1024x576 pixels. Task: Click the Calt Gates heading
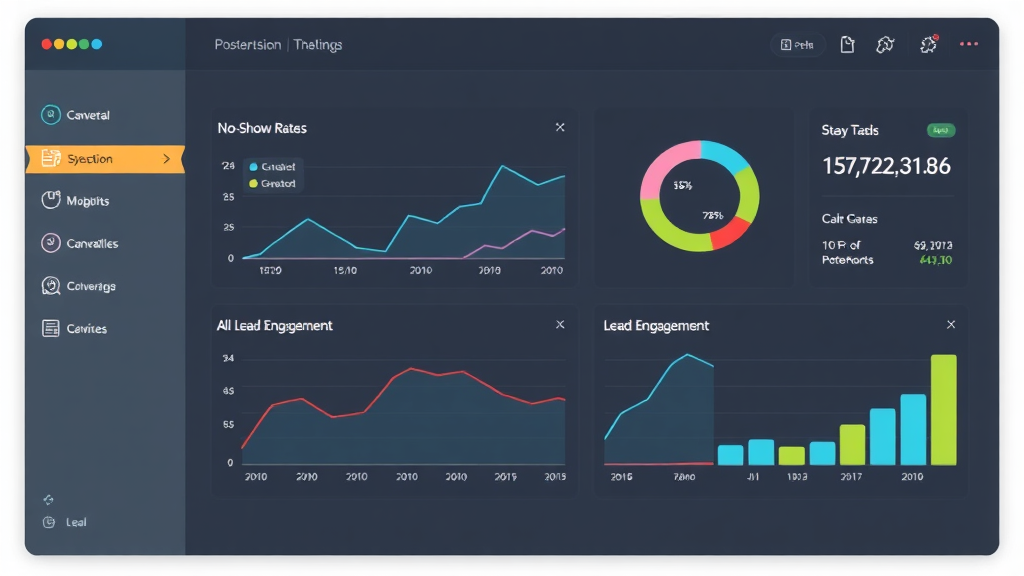tap(849, 219)
